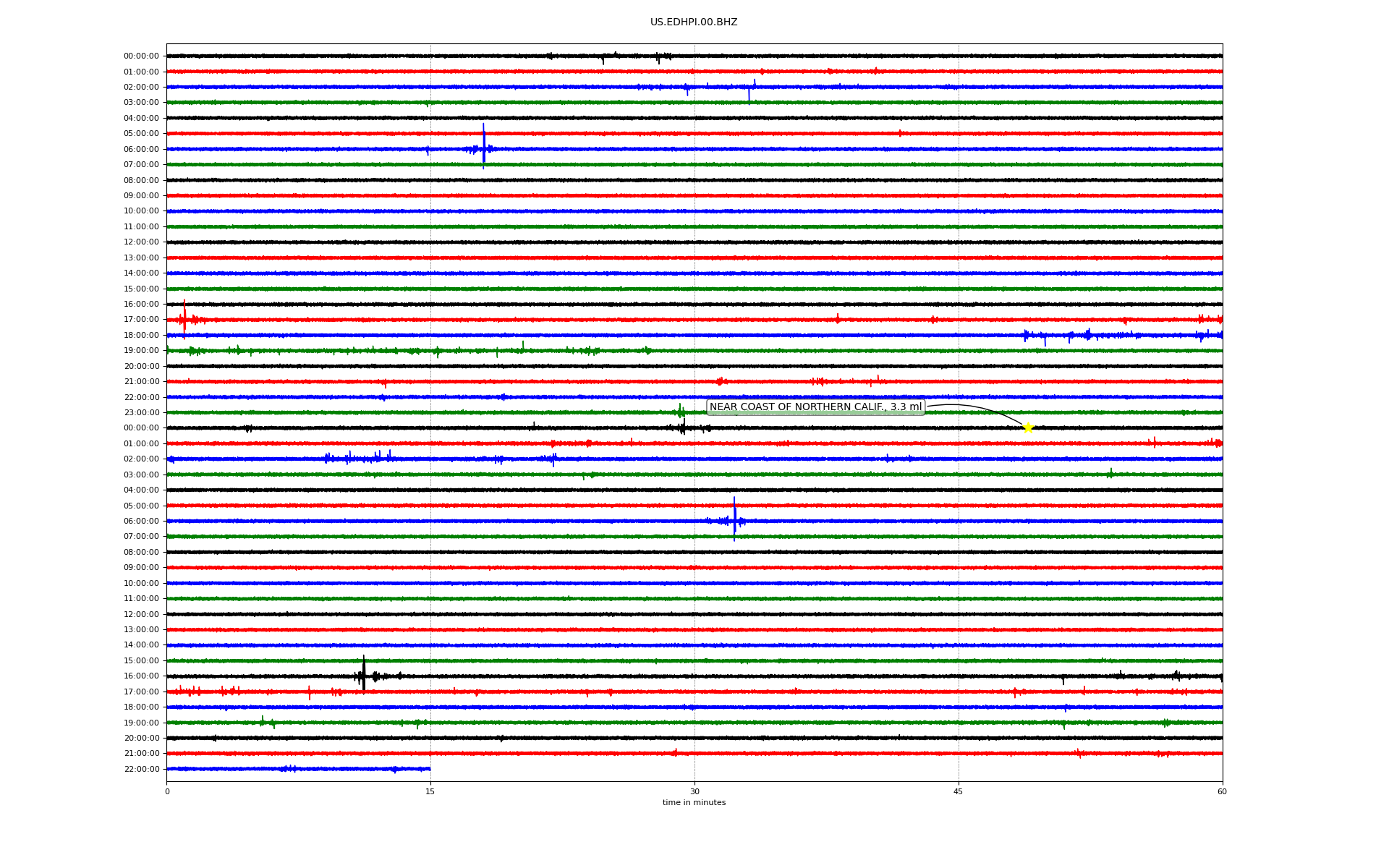This screenshot has height=868, width=1389.
Task: Click the x-axis tick label 0
Action: [167, 792]
